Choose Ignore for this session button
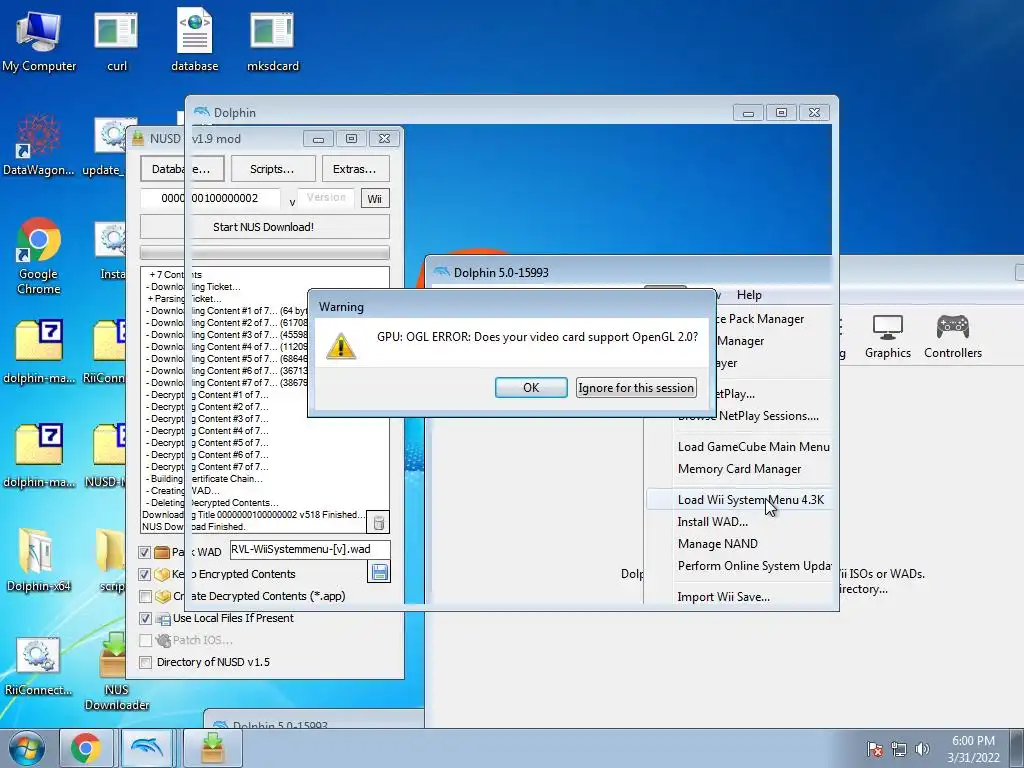1024x768 pixels. [x=635, y=387]
